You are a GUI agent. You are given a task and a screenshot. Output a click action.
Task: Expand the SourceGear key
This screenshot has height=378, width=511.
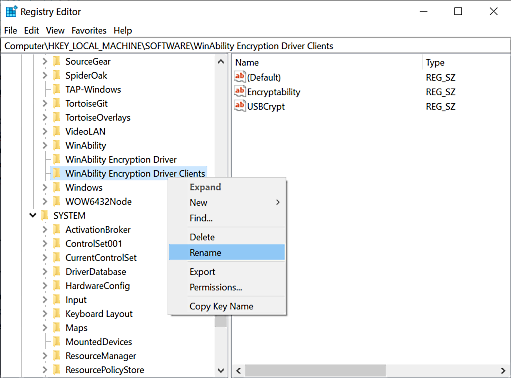point(45,61)
